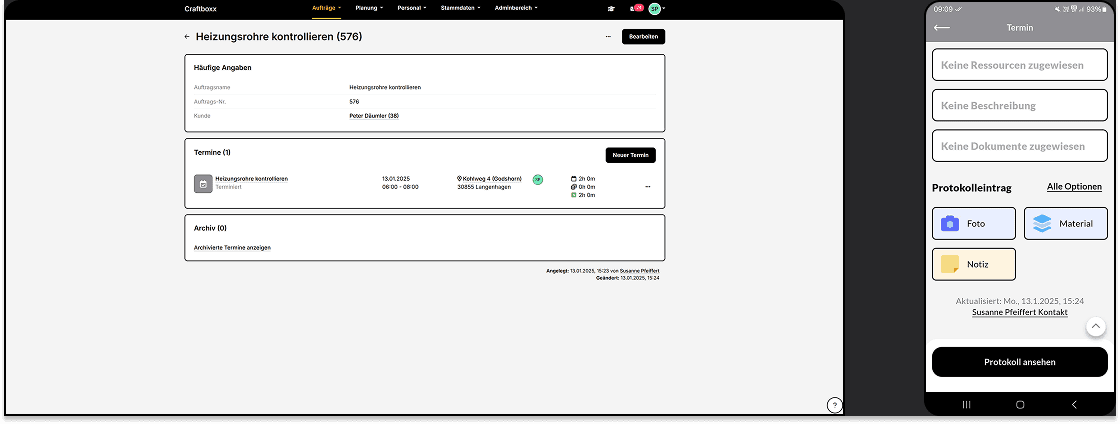Open the graduation cap help icon
Screen dimensions: 1120x424
[x=611, y=9]
